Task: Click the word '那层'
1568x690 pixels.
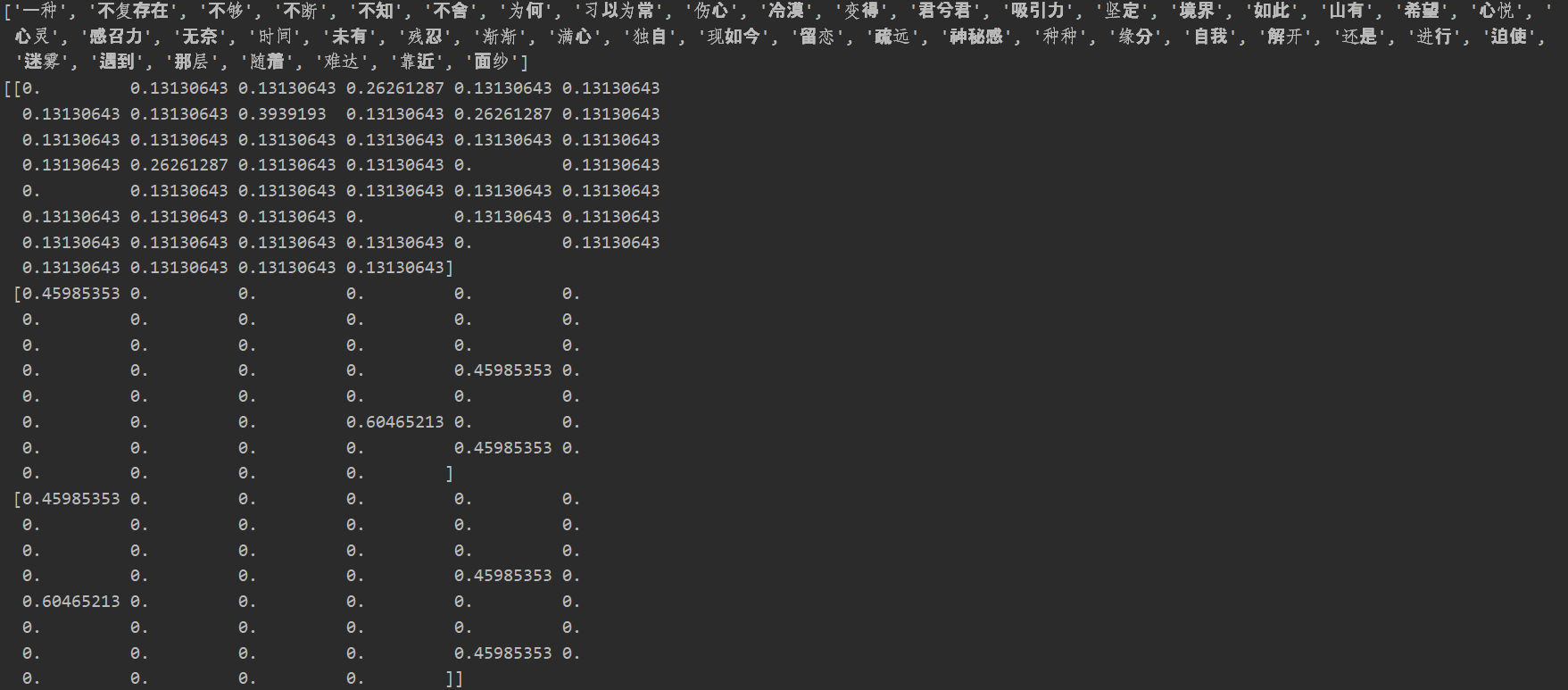Action: pos(191,62)
